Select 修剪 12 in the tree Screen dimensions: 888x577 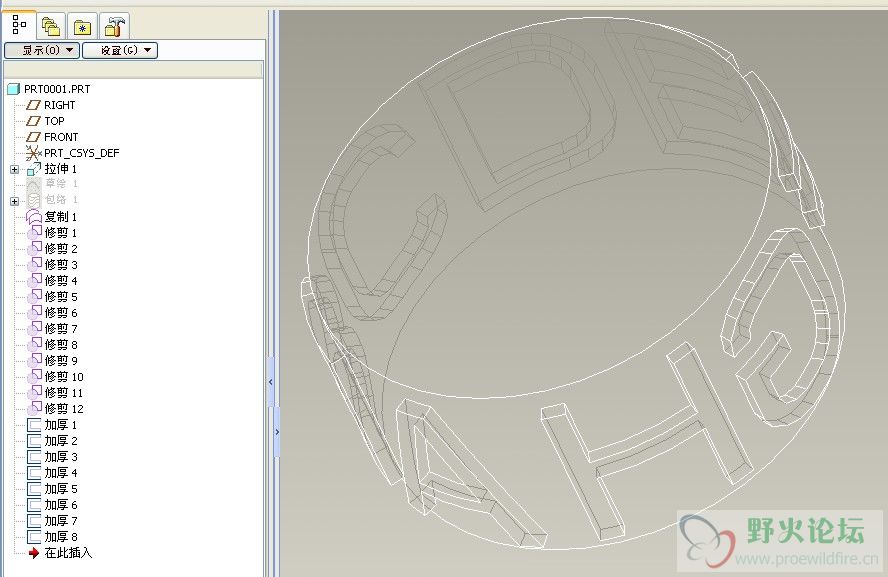[x=63, y=408]
